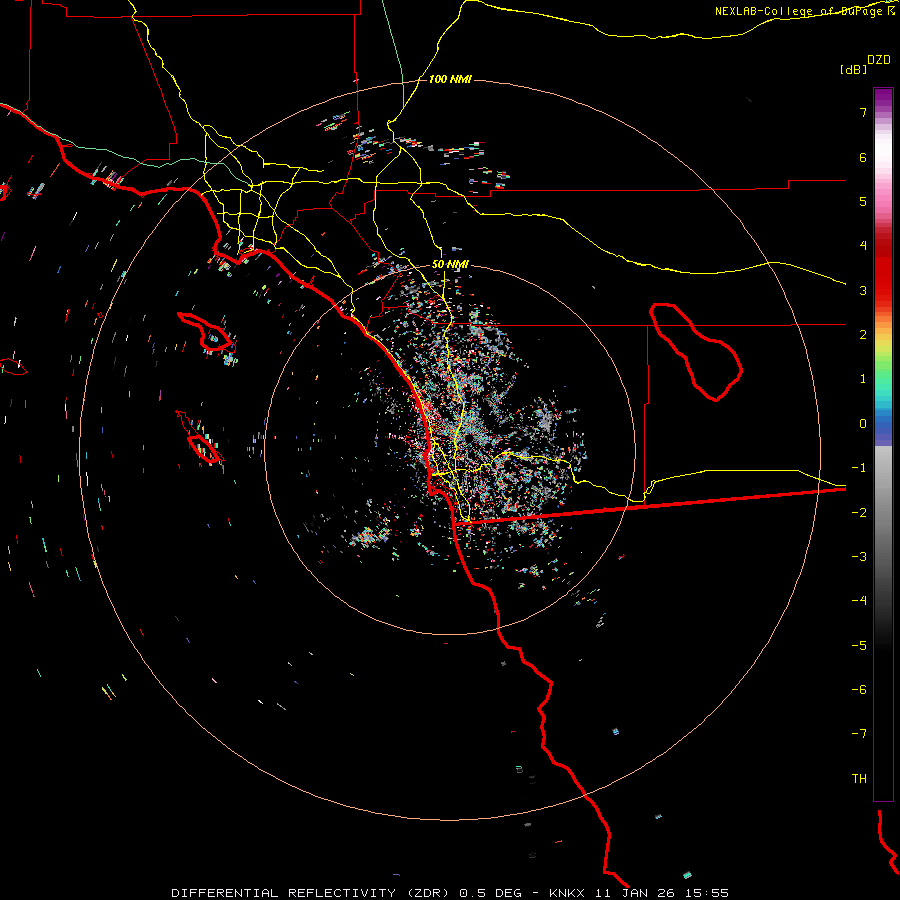
Task: Click the 2 value on color scale
Action: (x=863, y=335)
